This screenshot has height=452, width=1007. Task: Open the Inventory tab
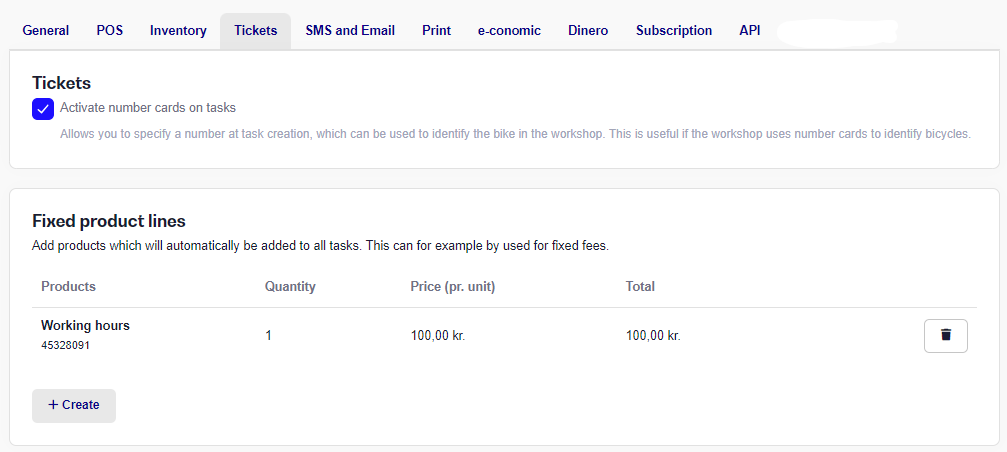179,30
